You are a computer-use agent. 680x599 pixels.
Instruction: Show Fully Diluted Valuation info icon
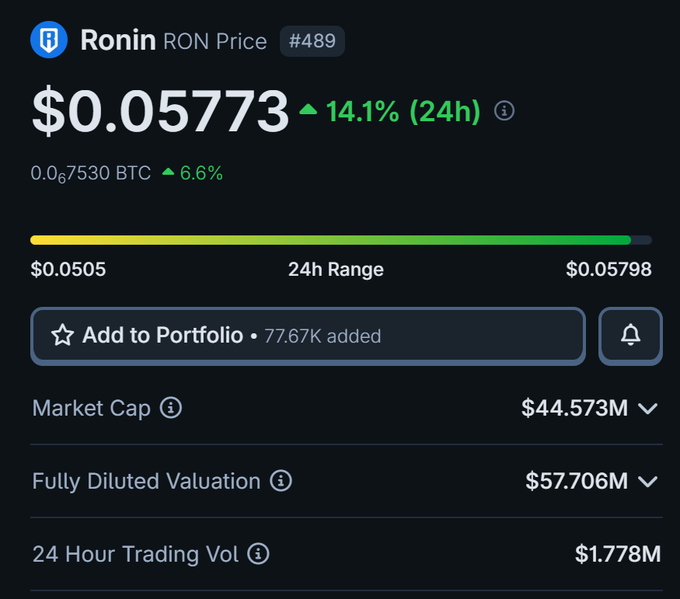click(x=281, y=481)
